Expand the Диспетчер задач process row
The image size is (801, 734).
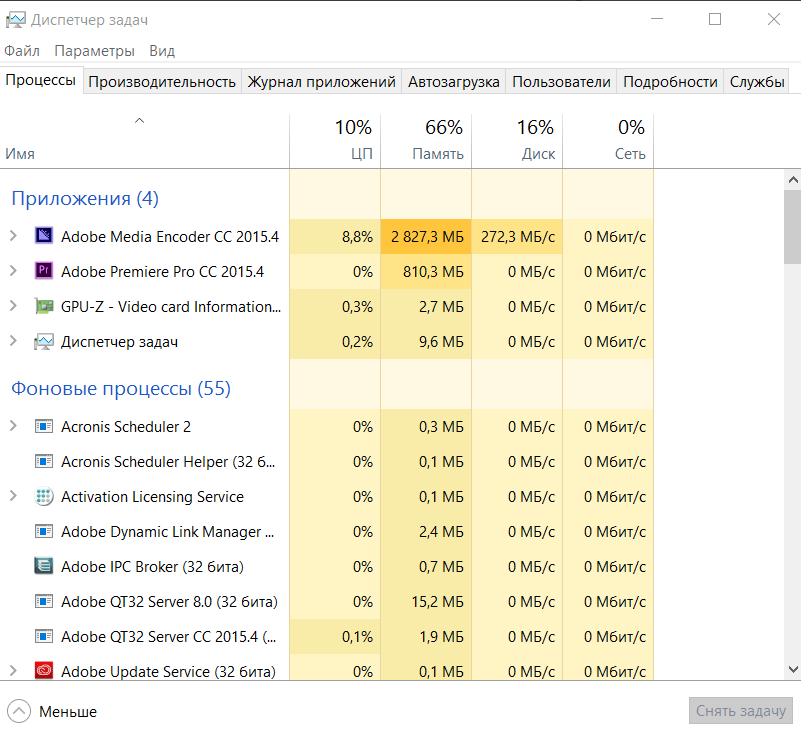click(13, 341)
